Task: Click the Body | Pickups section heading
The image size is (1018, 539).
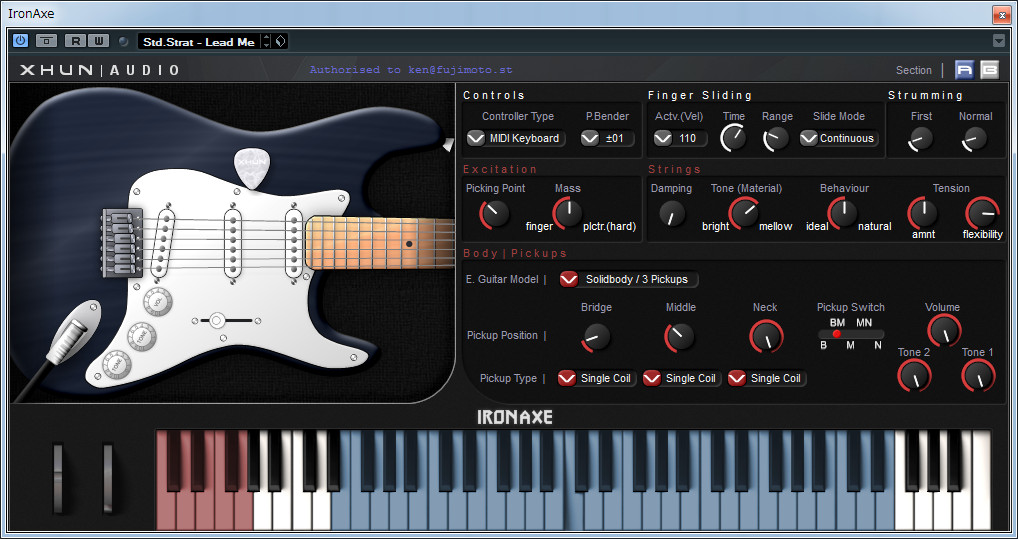Action: pyautogui.click(x=515, y=253)
